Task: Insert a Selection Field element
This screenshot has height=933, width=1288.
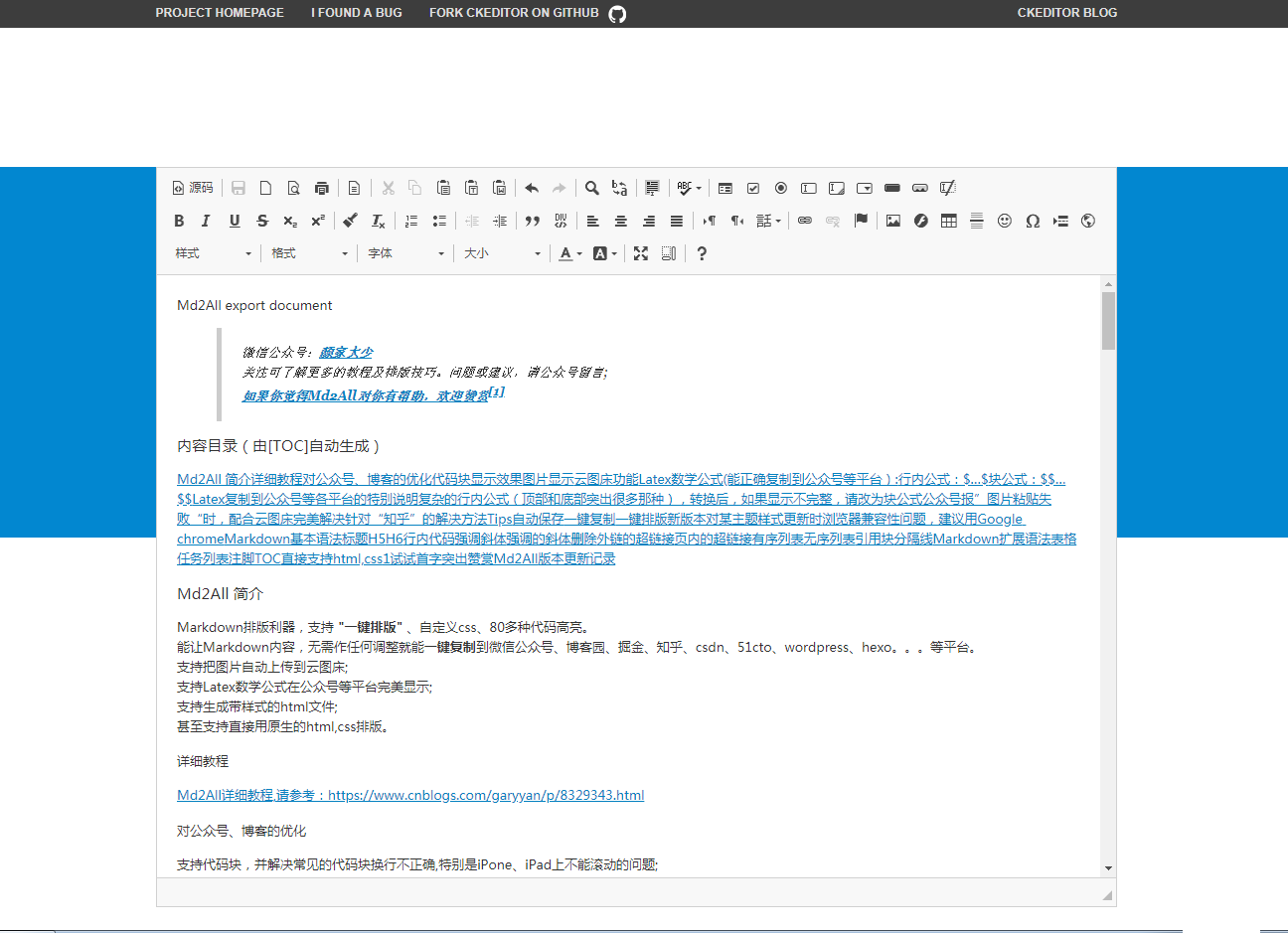Action: (865, 188)
